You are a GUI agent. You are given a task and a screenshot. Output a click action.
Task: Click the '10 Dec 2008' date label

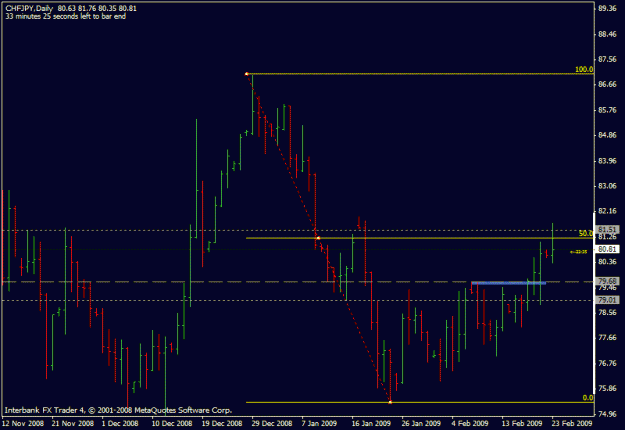[x=172, y=423]
